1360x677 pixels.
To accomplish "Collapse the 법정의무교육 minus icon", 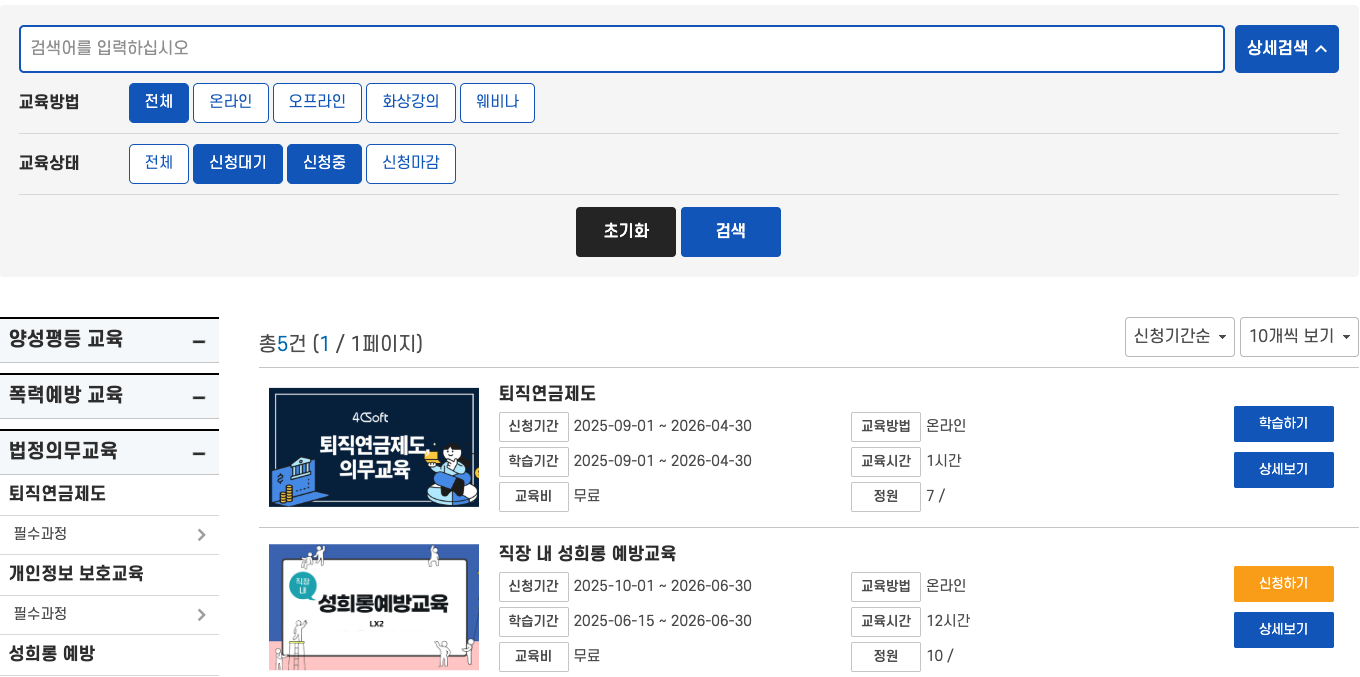I will (199, 454).
